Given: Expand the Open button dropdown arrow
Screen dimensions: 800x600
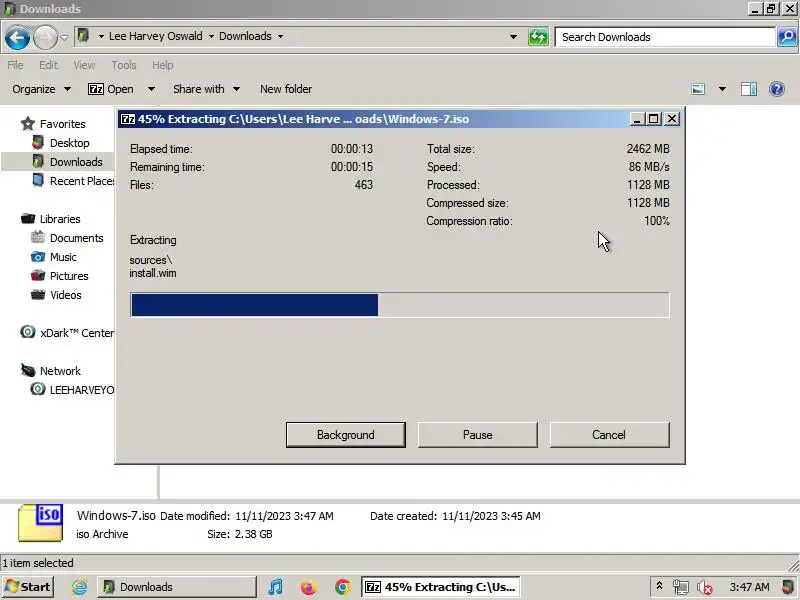Looking at the screenshot, I should 152,89.
